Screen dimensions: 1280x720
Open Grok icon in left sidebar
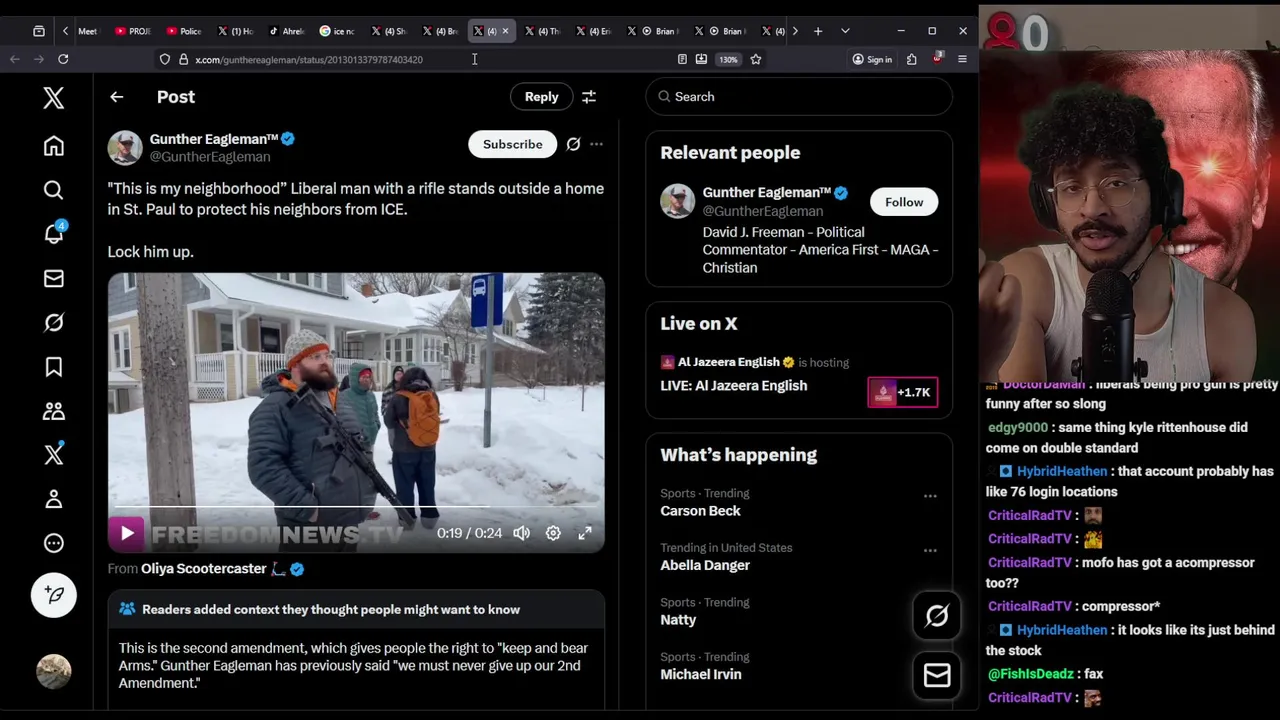pos(54,322)
